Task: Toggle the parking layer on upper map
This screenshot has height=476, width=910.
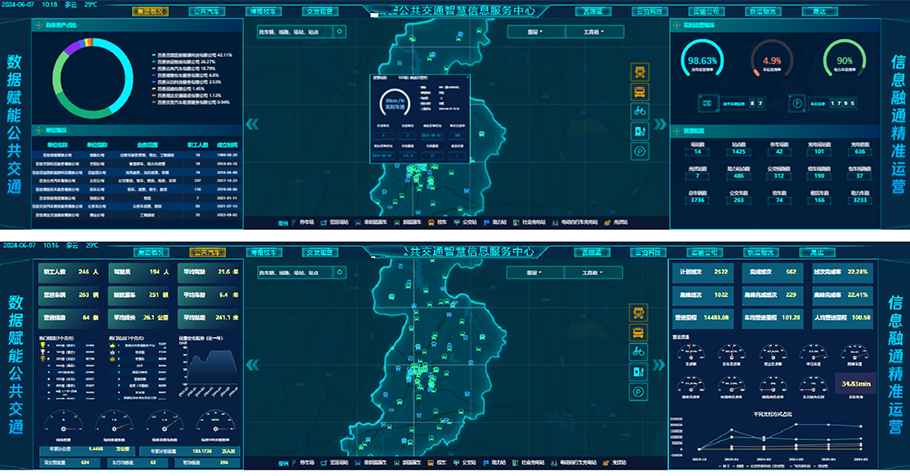Action: coord(640,150)
